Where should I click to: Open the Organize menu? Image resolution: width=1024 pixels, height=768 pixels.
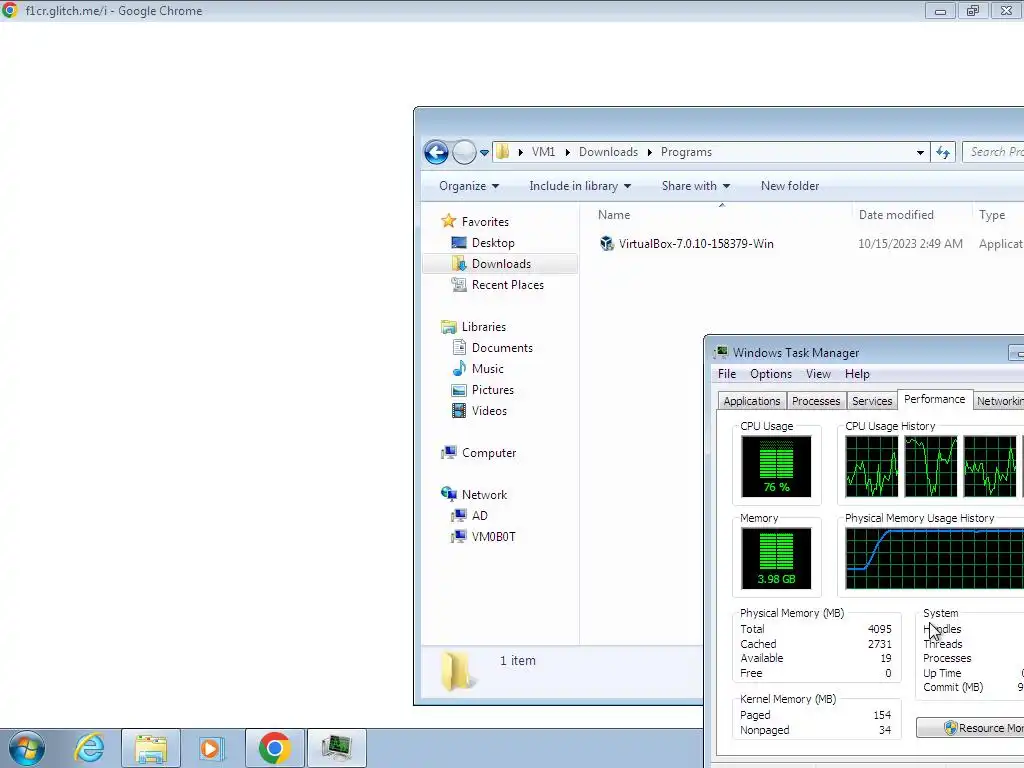tap(469, 186)
